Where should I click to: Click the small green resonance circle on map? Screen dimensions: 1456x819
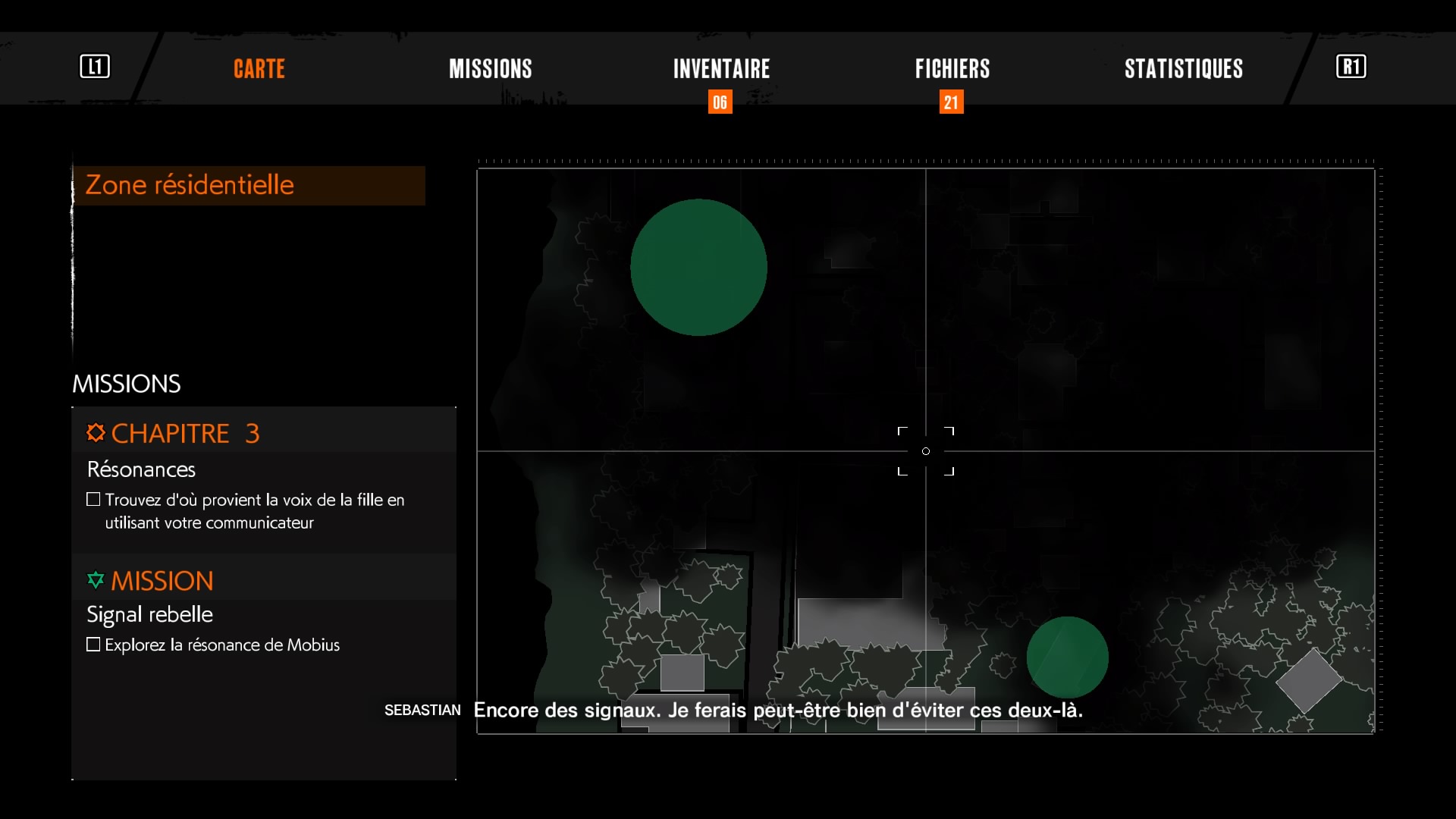tap(1067, 657)
